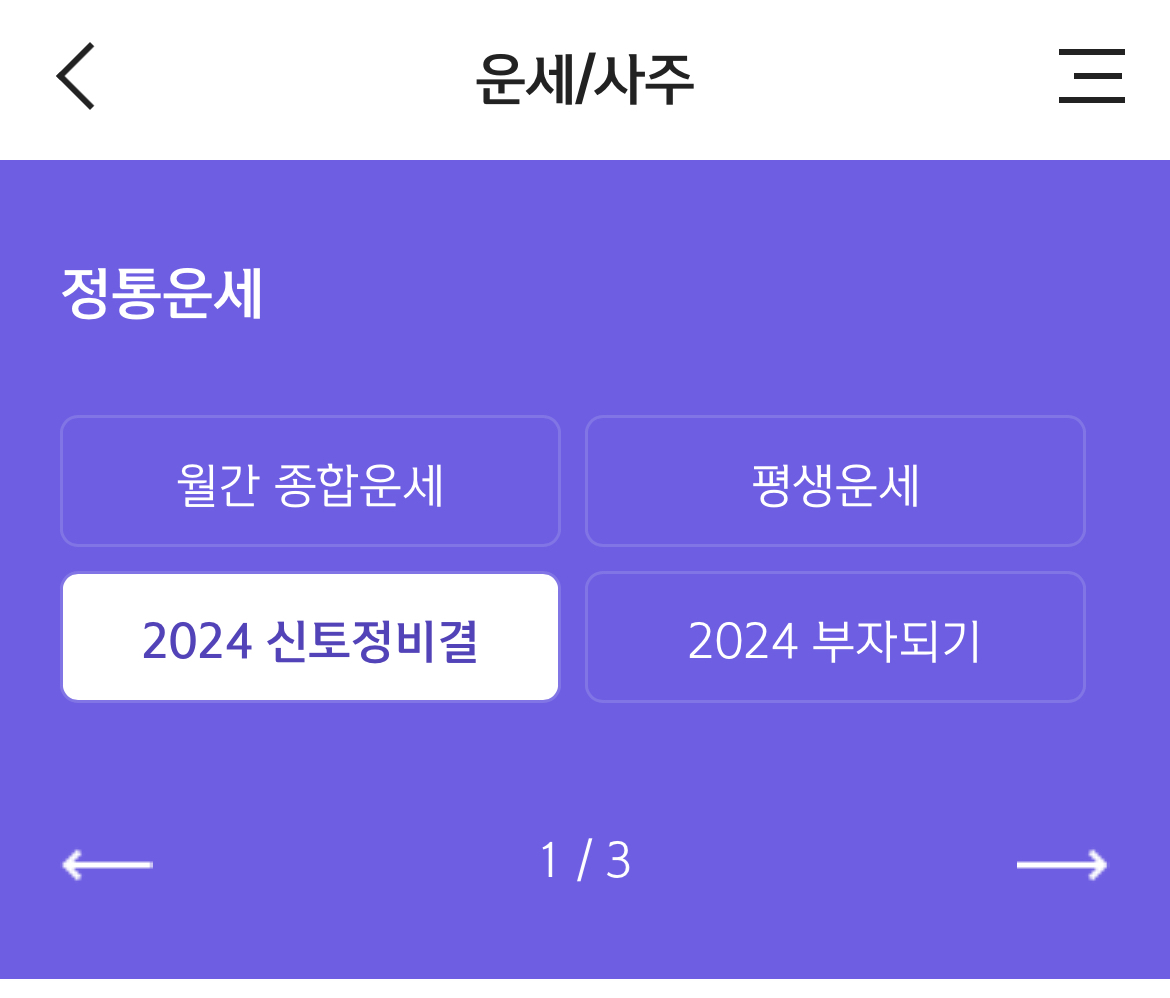Image resolution: width=1170 pixels, height=998 pixels.
Task: Advance to next page with right arrow
Action: click(1061, 864)
